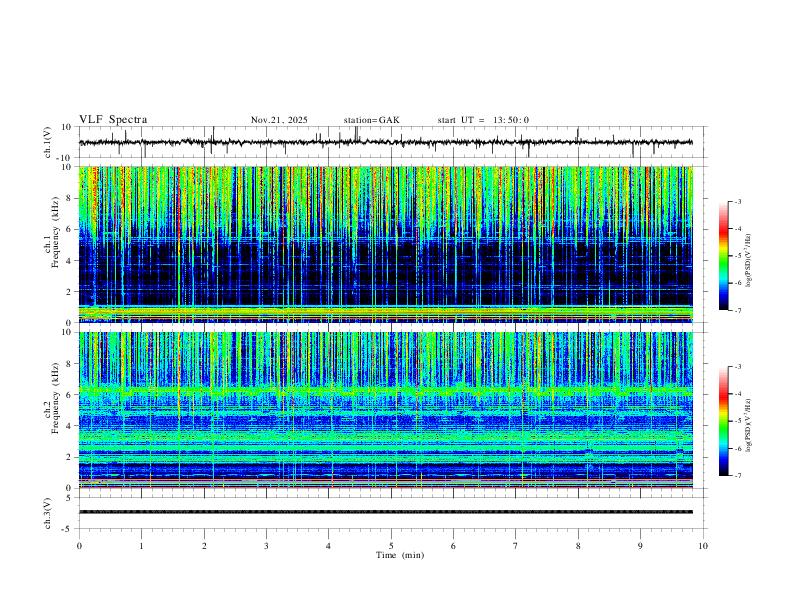This screenshot has width=792, height=612.
Task: Click time axis tick label "9"
Action: 640,546
